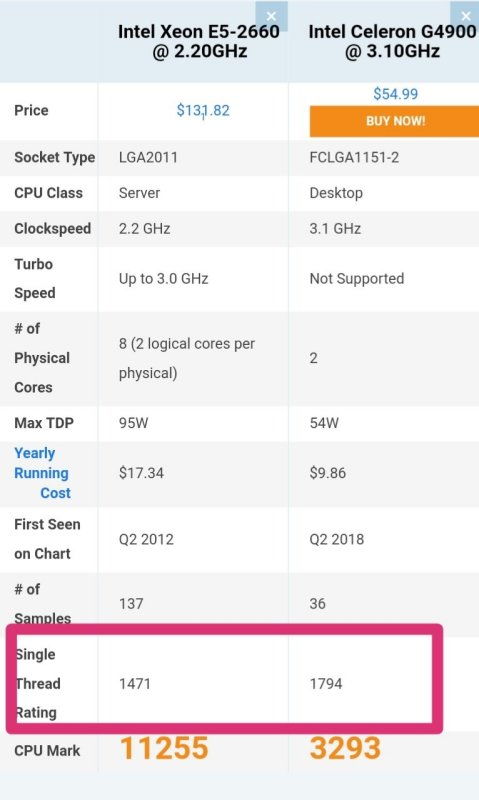479x800 pixels.
Task: Remove the Intel Xeon E5-2660 column
Action: (271, 16)
